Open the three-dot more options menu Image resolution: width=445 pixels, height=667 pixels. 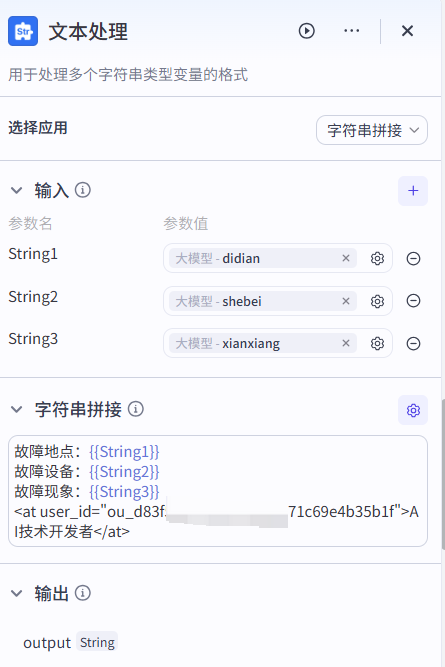[x=351, y=31]
